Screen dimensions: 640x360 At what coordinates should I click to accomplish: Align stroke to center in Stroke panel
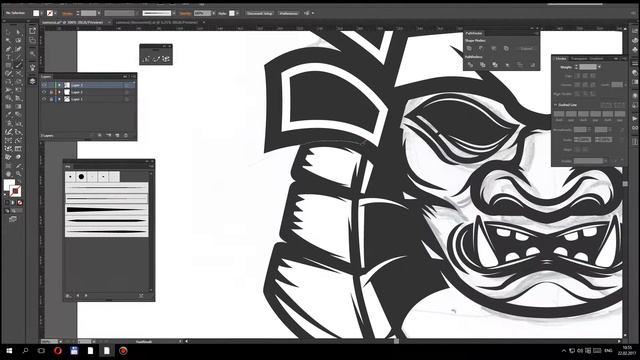tap(577, 93)
